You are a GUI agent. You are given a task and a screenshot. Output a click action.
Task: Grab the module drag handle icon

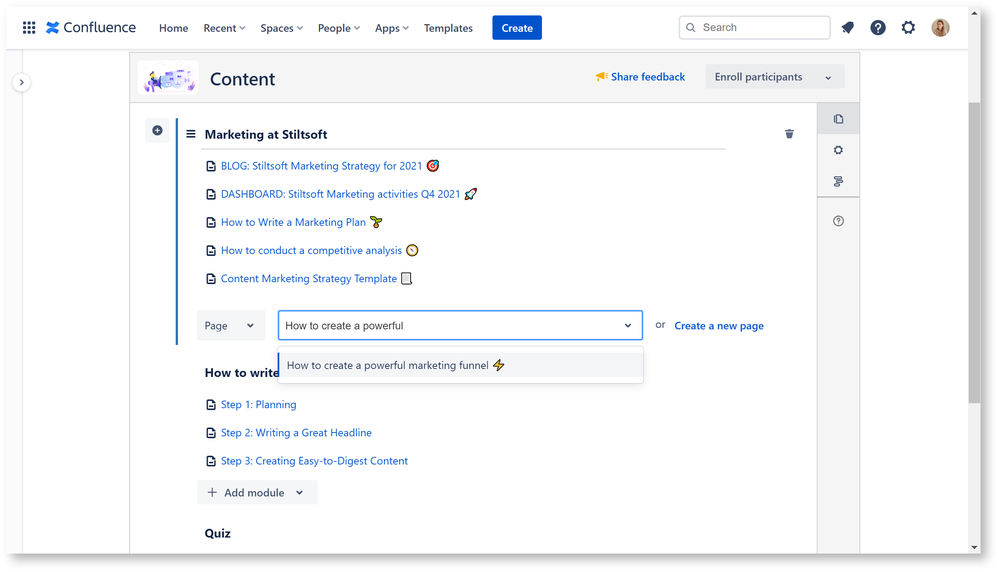click(190, 134)
